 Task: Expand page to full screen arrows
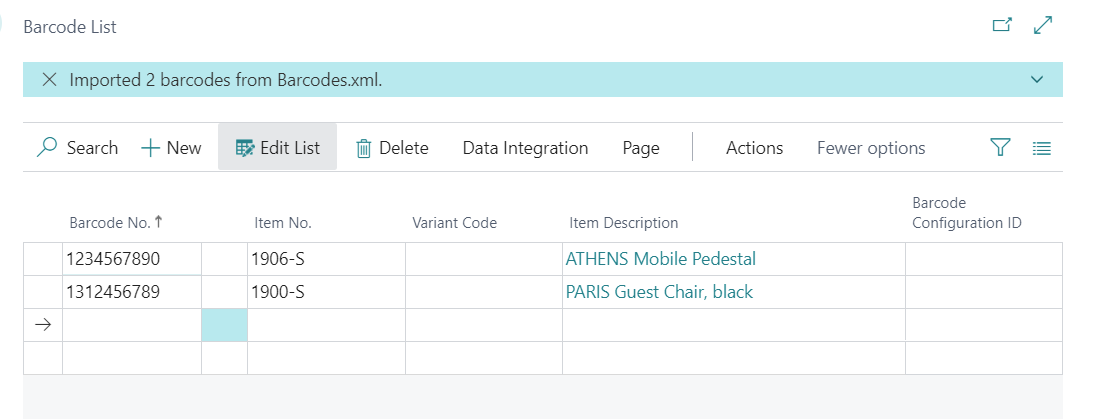[x=1043, y=26]
